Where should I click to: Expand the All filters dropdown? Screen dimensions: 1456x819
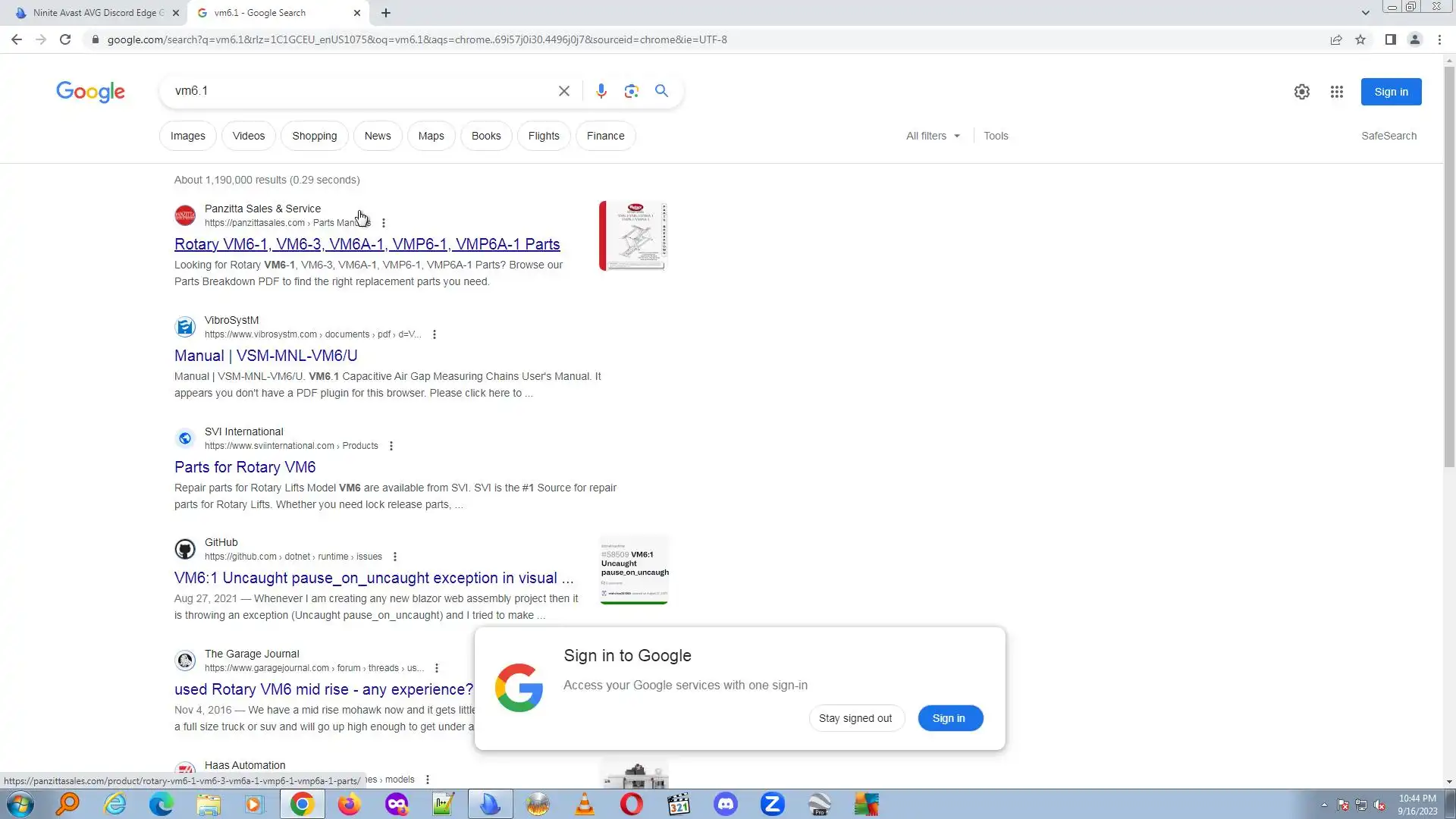tap(933, 136)
